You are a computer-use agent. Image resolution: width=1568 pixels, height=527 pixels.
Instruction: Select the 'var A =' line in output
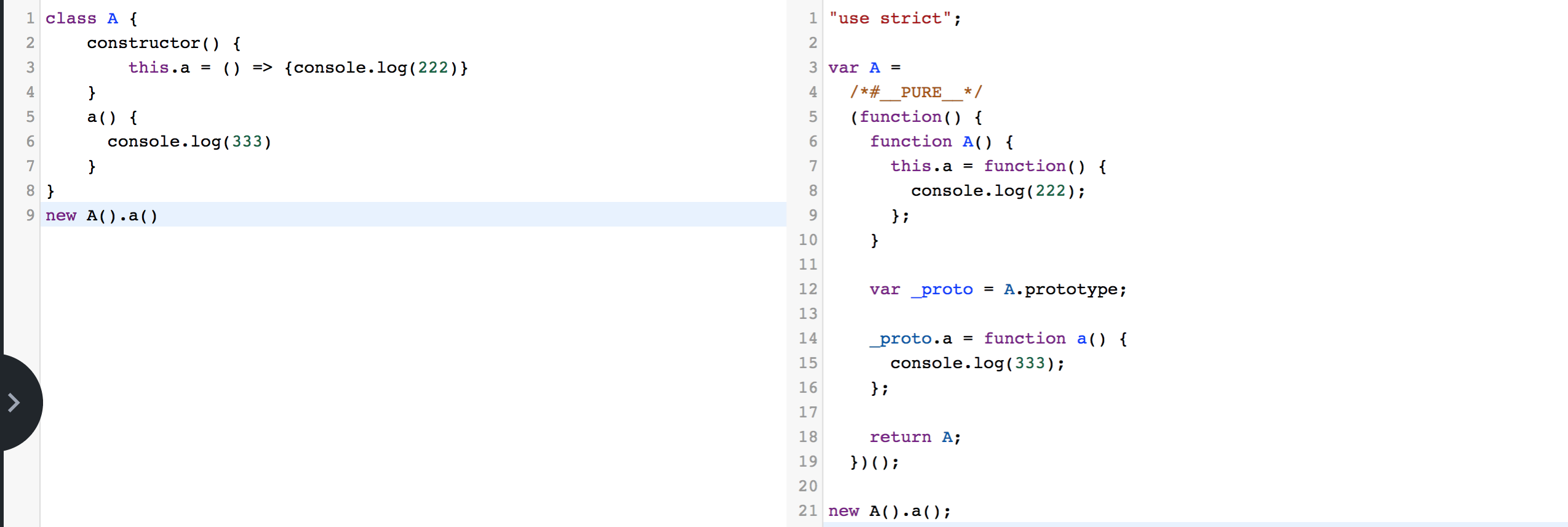pyautogui.click(x=864, y=68)
